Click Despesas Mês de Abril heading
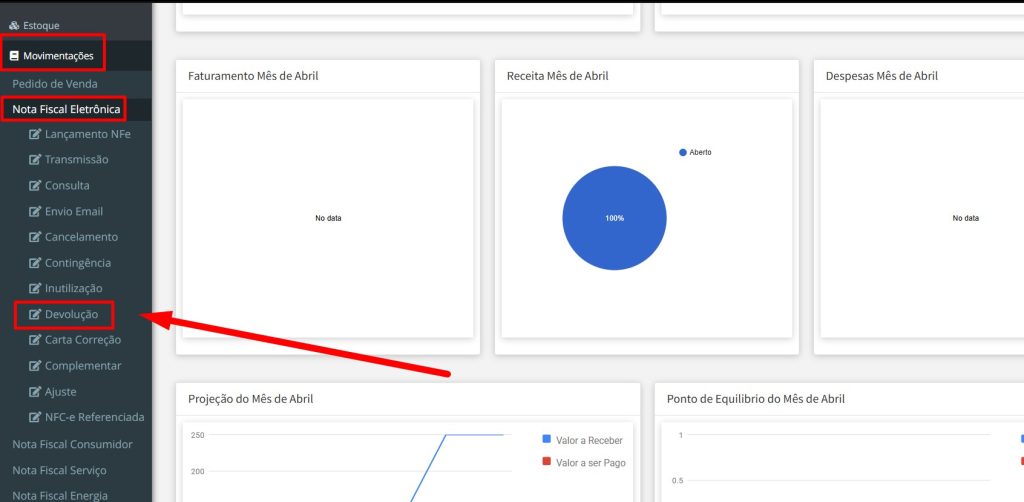The height and width of the screenshot is (502, 1024). [882, 76]
